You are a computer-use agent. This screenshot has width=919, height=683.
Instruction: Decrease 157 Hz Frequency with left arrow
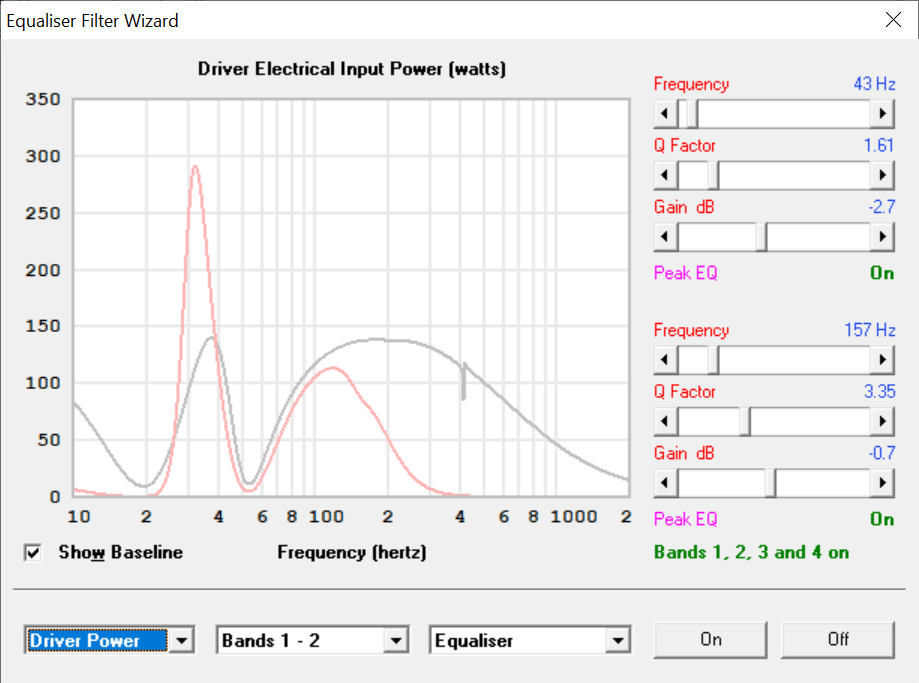pyautogui.click(x=665, y=359)
